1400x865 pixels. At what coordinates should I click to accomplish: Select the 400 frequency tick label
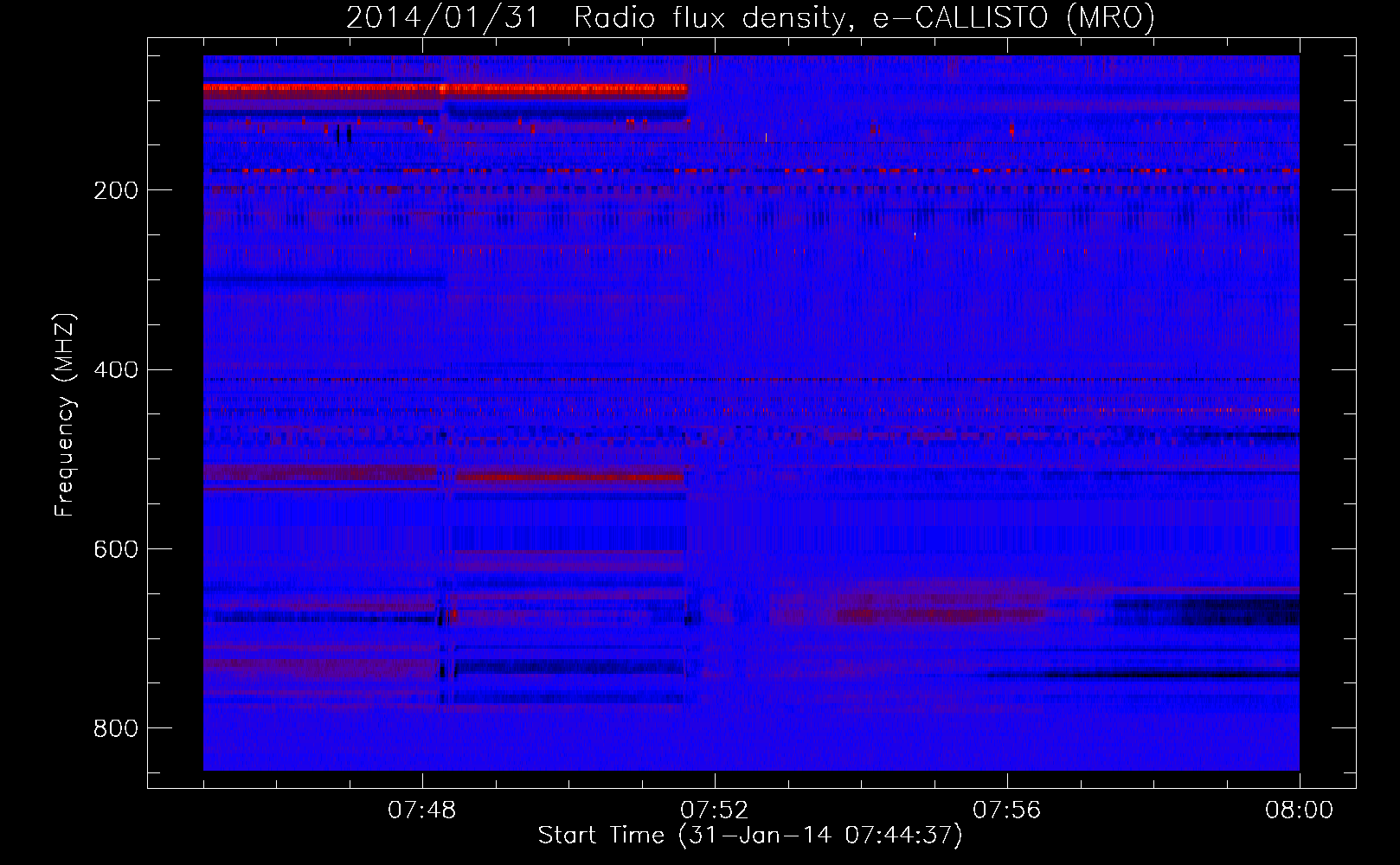[116, 370]
